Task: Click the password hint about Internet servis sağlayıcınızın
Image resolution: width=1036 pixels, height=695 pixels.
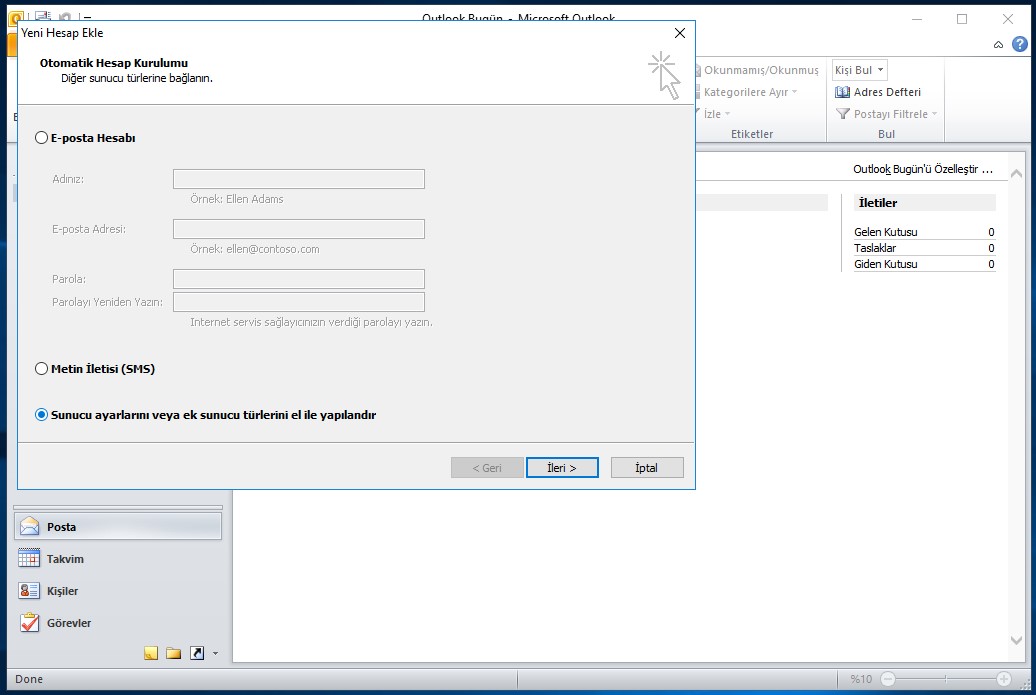Action: [x=311, y=322]
